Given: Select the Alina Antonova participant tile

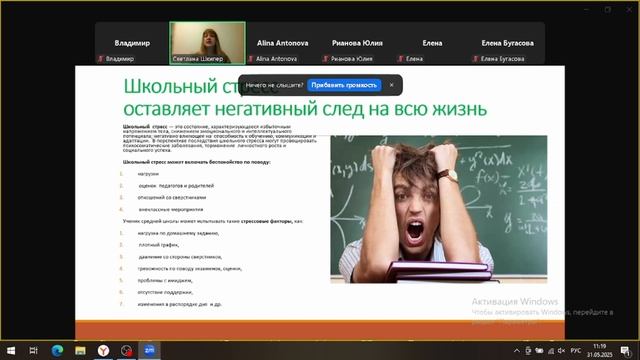Looking at the screenshot, I should pos(282,43).
